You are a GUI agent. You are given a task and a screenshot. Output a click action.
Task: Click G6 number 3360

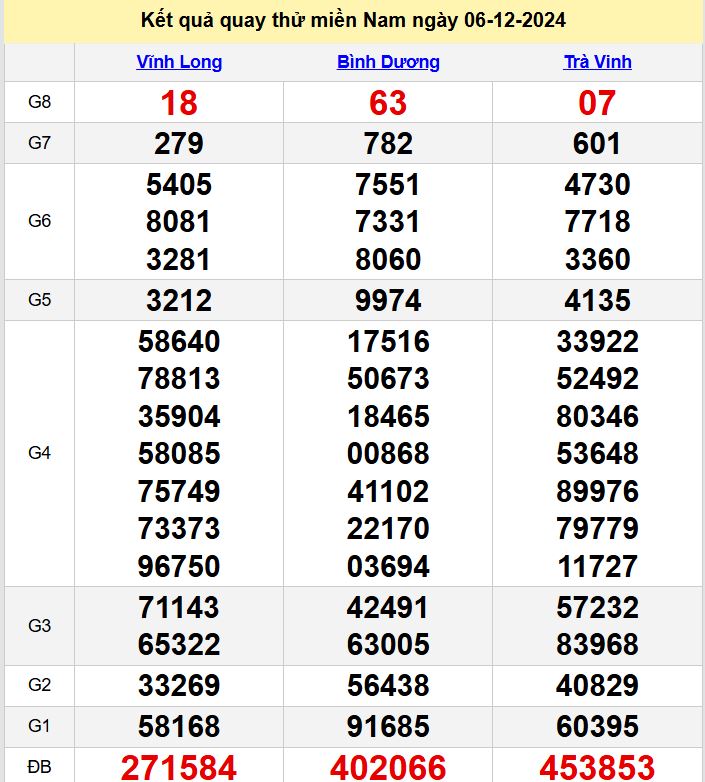[x=597, y=259]
